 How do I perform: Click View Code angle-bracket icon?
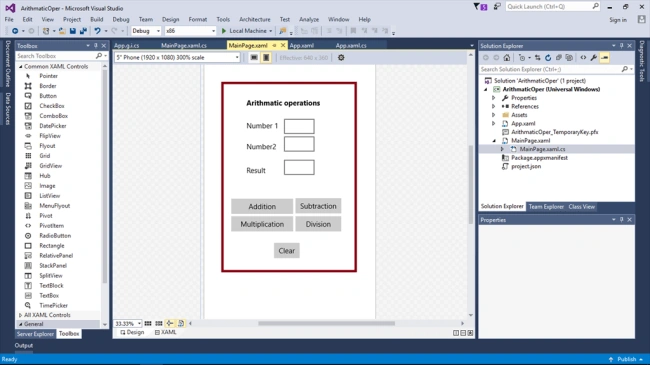tap(583, 58)
